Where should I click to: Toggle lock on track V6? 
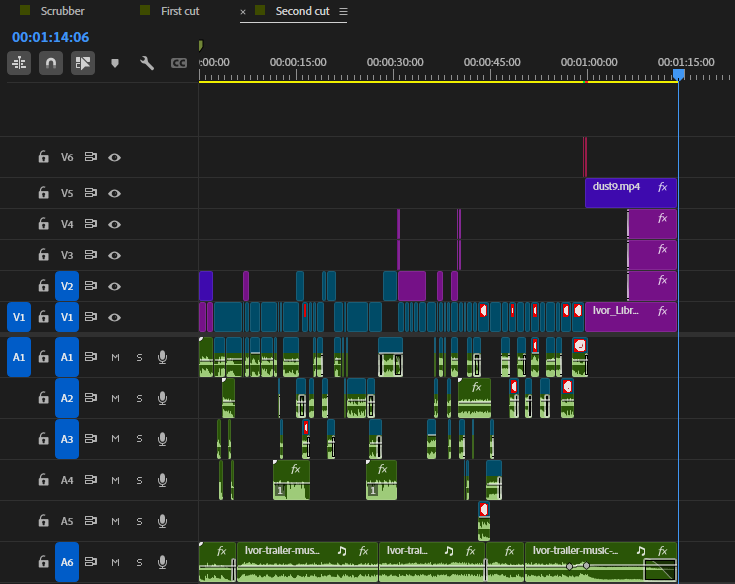43,157
